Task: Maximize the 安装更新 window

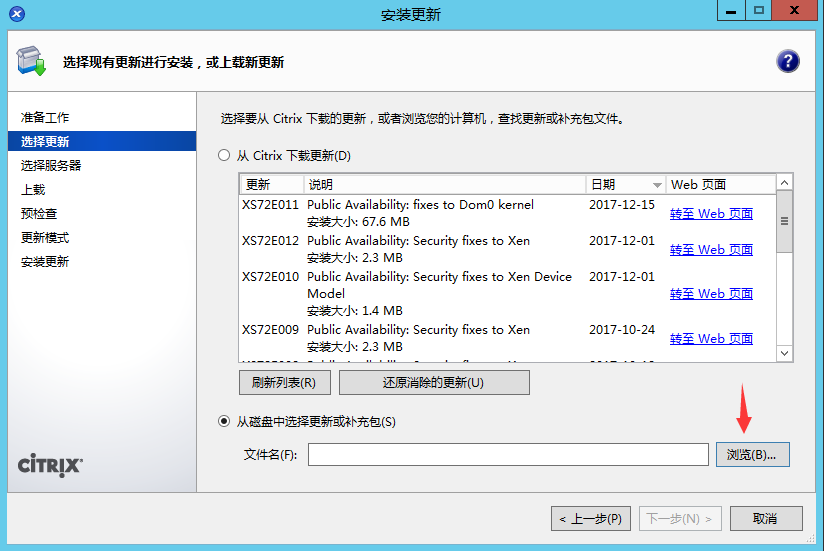Action: point(758,11)
